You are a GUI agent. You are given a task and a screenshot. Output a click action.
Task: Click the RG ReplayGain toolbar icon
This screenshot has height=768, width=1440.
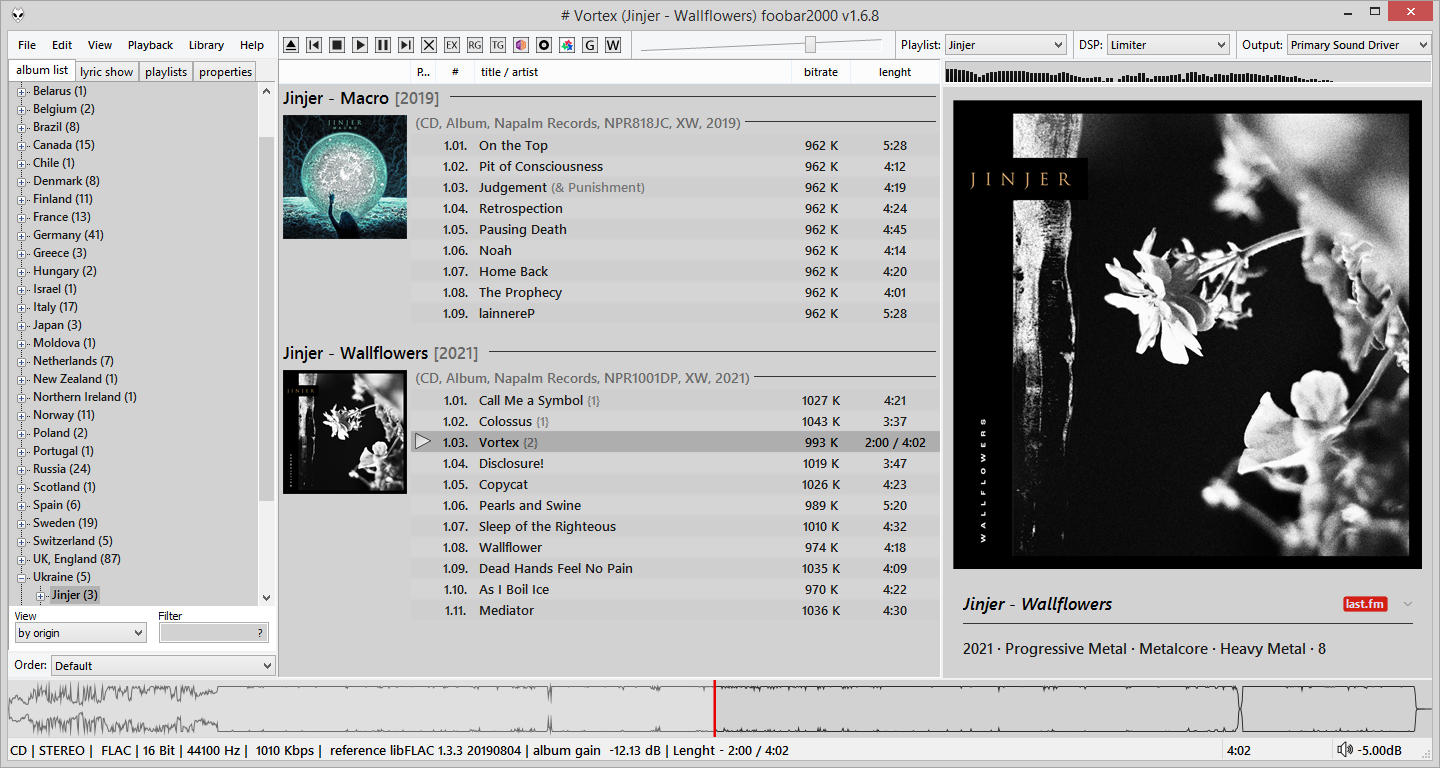(x=474, y=45)
